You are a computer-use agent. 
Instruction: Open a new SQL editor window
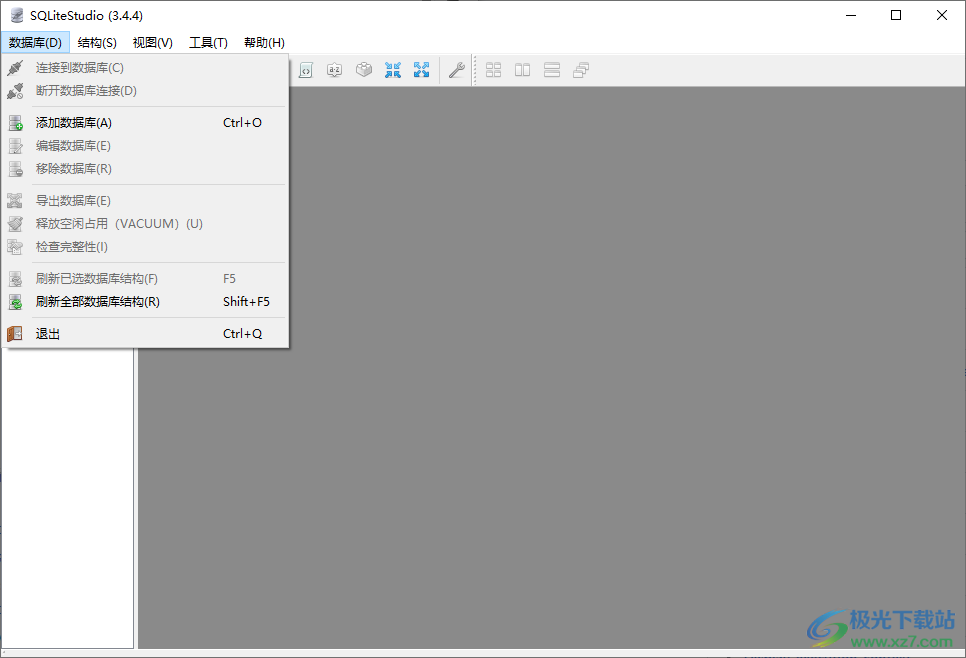click(x=306, y=69)
